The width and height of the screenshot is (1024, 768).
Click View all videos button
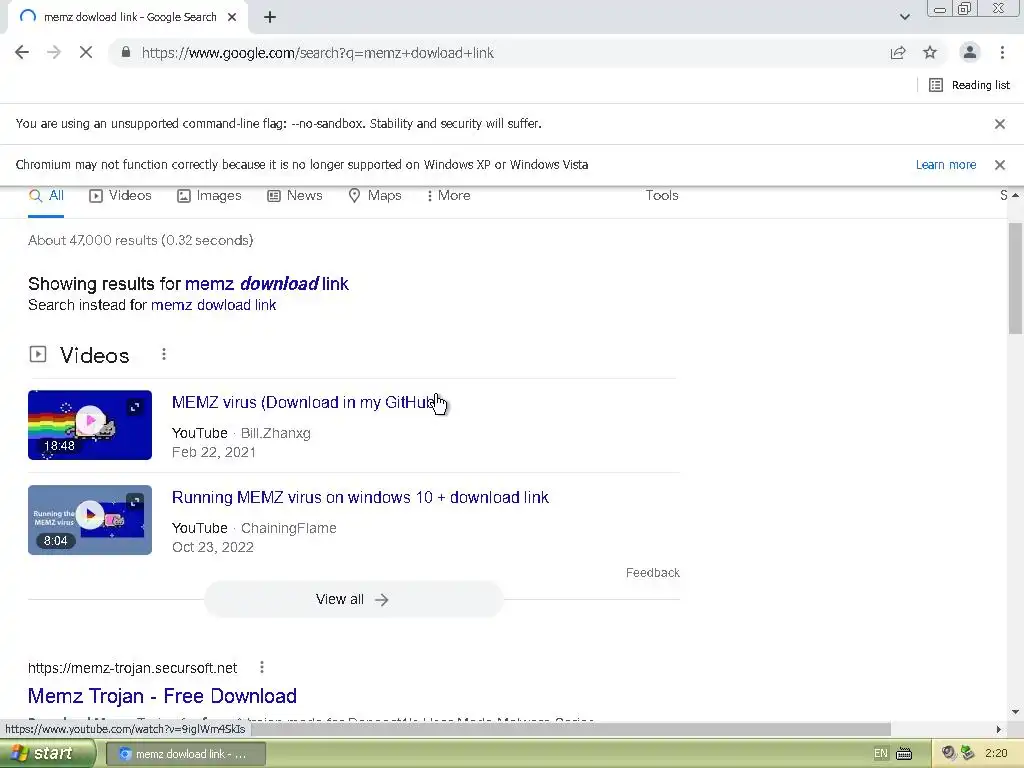click(x=353, y=600)
